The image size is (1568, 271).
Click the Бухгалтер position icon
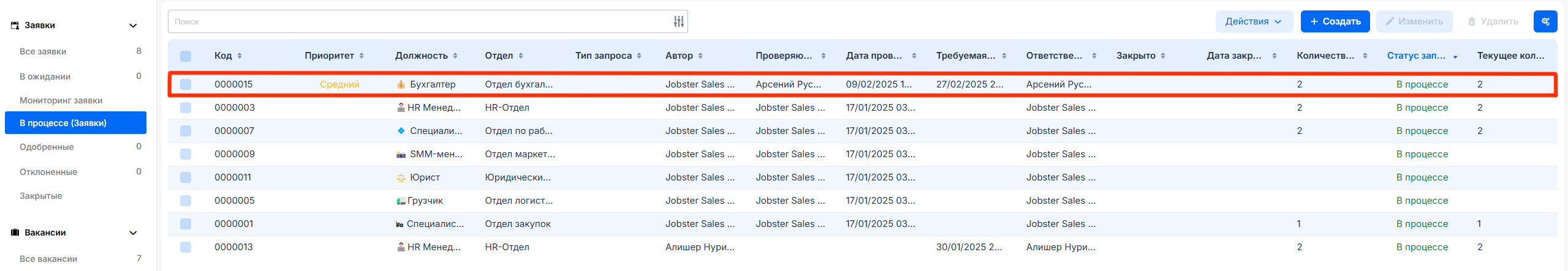pyautogui.click(x=401, y=84)
